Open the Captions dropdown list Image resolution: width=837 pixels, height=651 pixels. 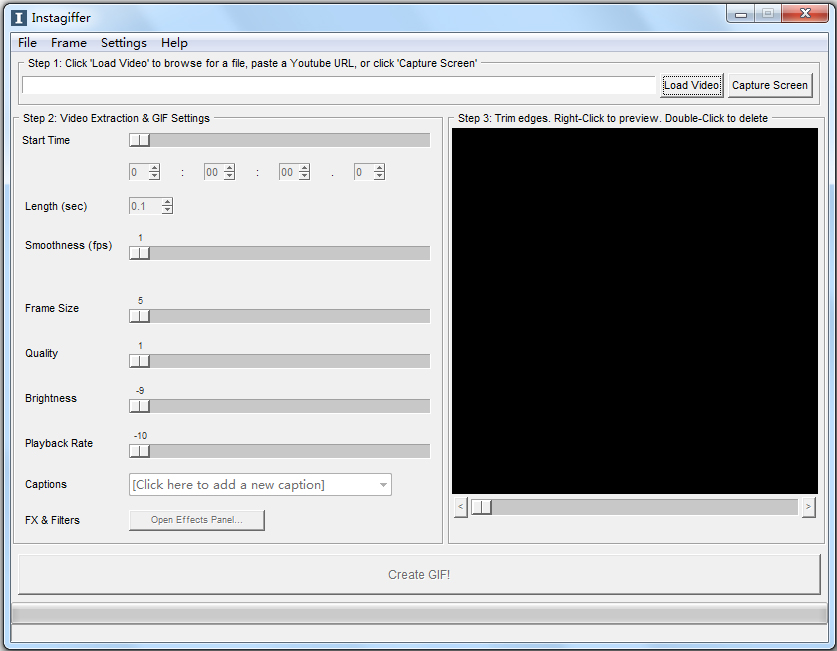point(383,484)
